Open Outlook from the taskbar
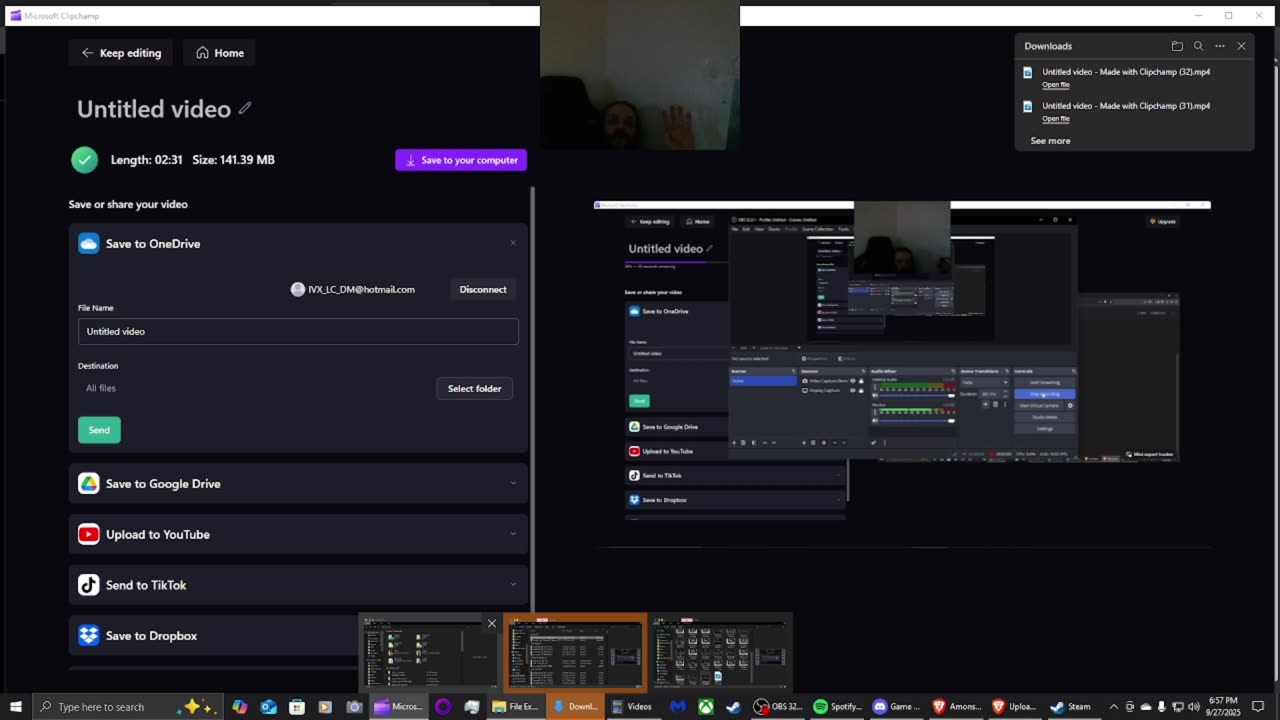1280x720 pixels. [x=268, y=707]
